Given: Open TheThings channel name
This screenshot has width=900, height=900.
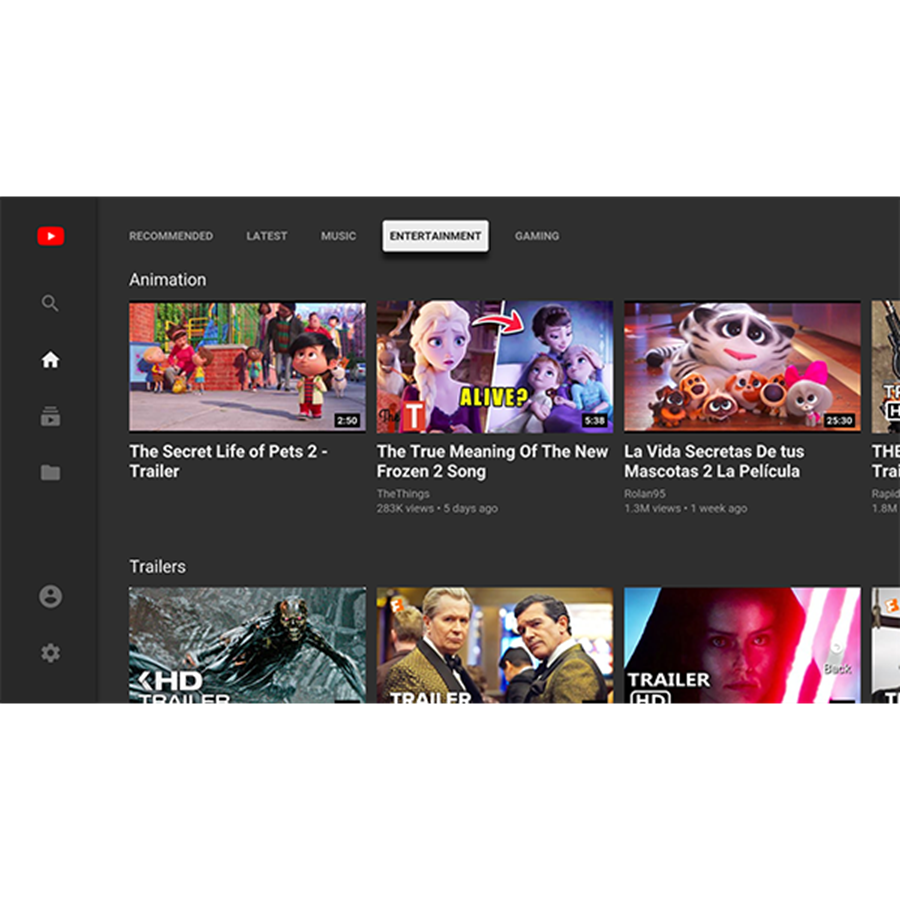Looking at the screenshot, I should click(x=403, y=494).
